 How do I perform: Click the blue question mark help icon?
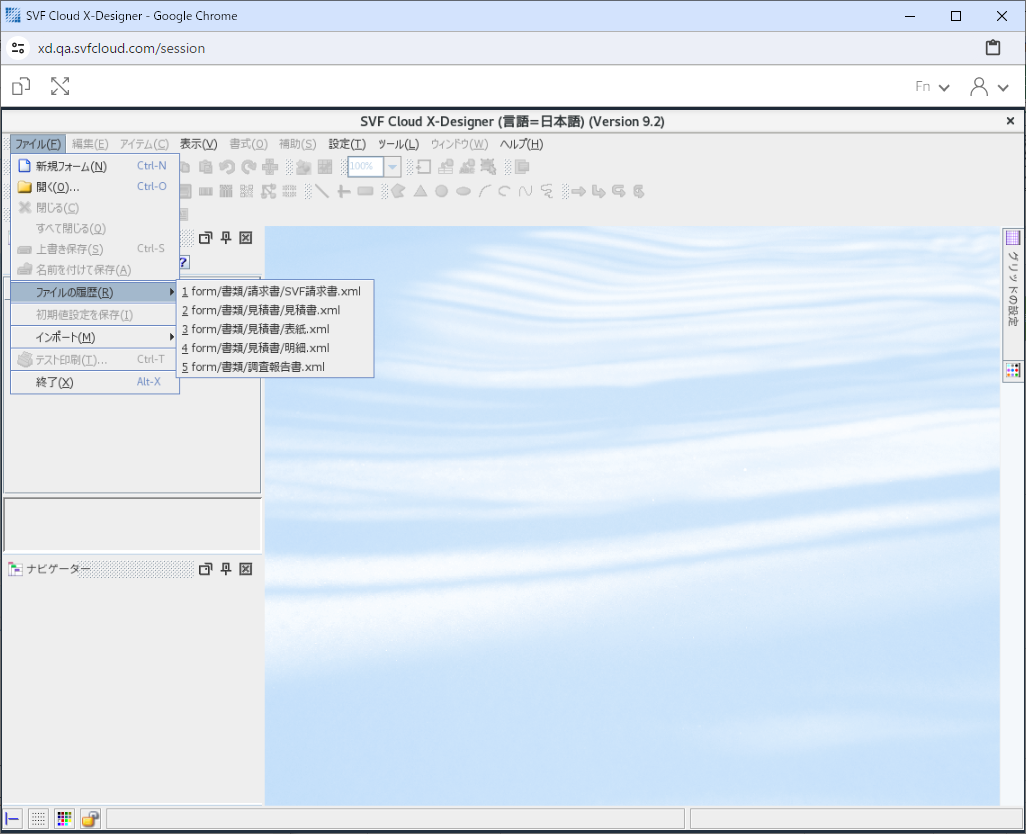[x=184, y=262]
